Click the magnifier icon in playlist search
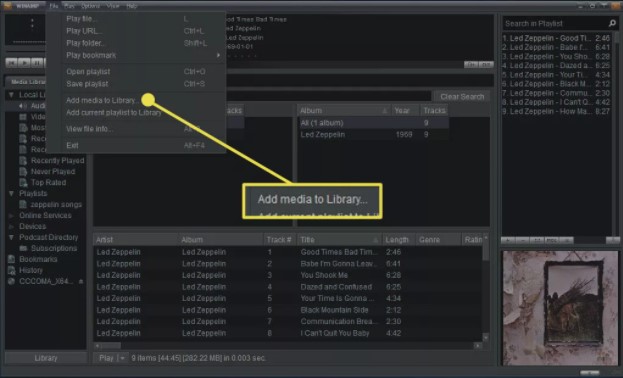623x378 pixels. click(x=612, y=23)
